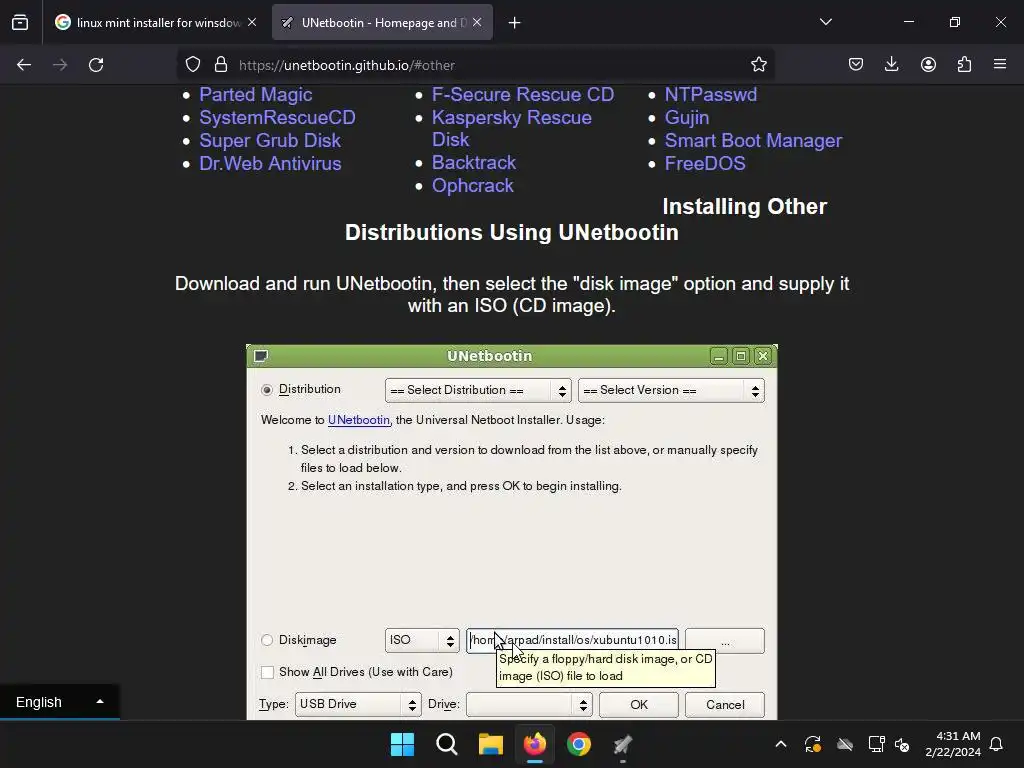The height and width of the screenshot is (768, 1024).
Task: Save page to Pocket icon
Action: click(856, 65)
